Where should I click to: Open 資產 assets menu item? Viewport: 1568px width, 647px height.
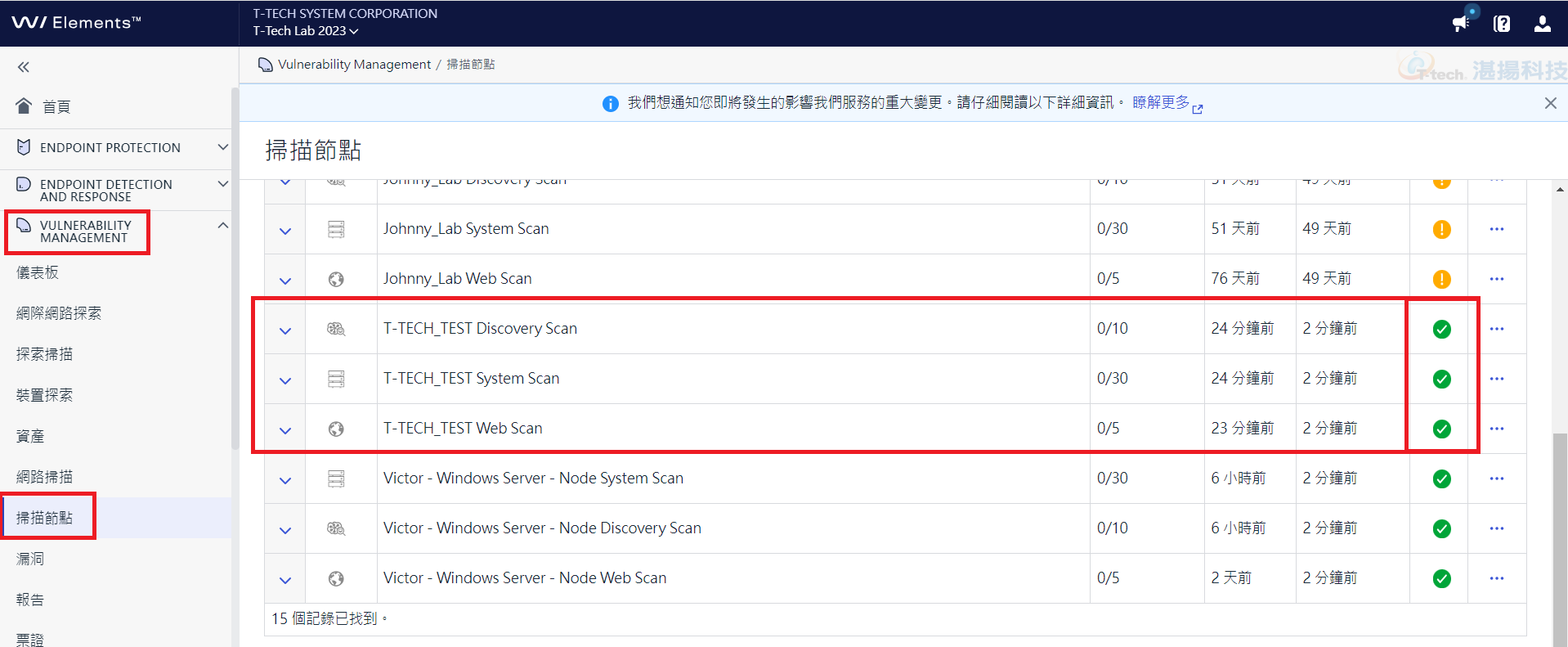pos(30,436)
